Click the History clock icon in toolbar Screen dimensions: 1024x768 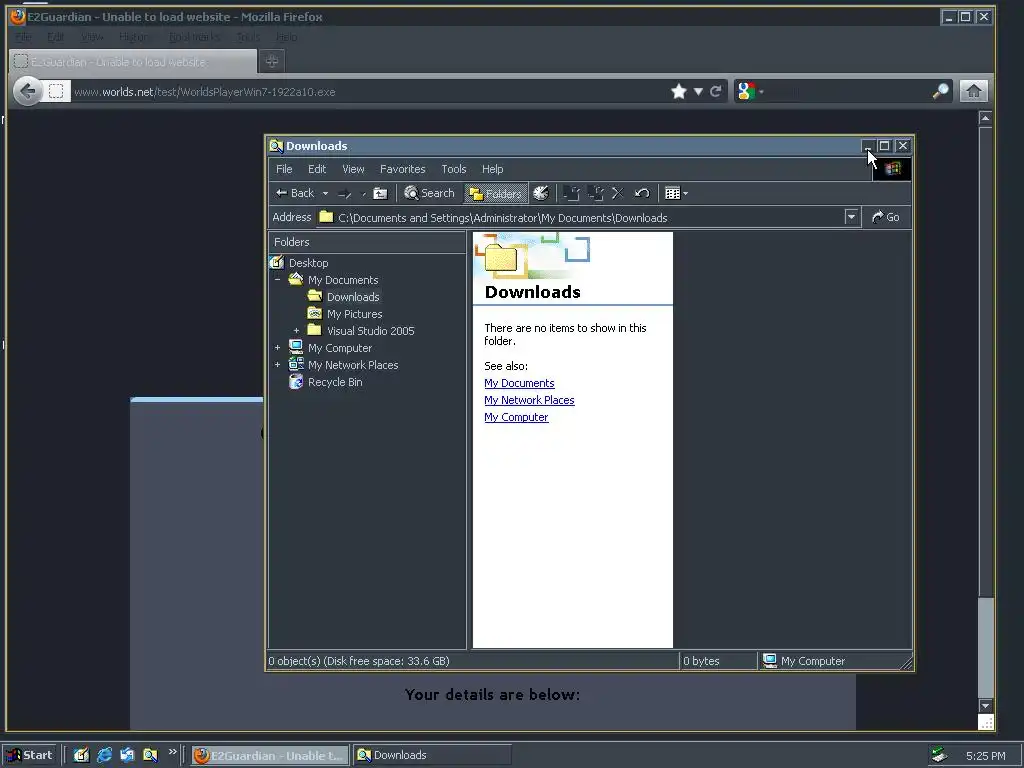[541, 193]
